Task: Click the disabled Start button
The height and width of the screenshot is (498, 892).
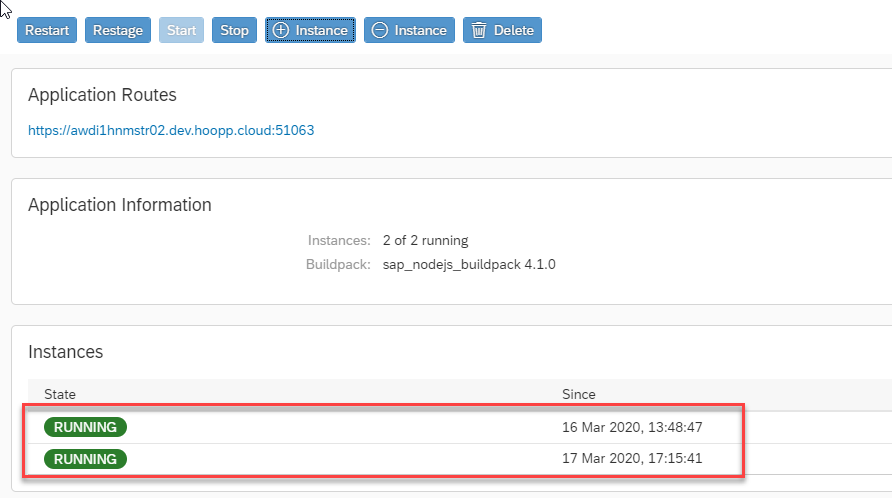Action: tap(181, 30)
